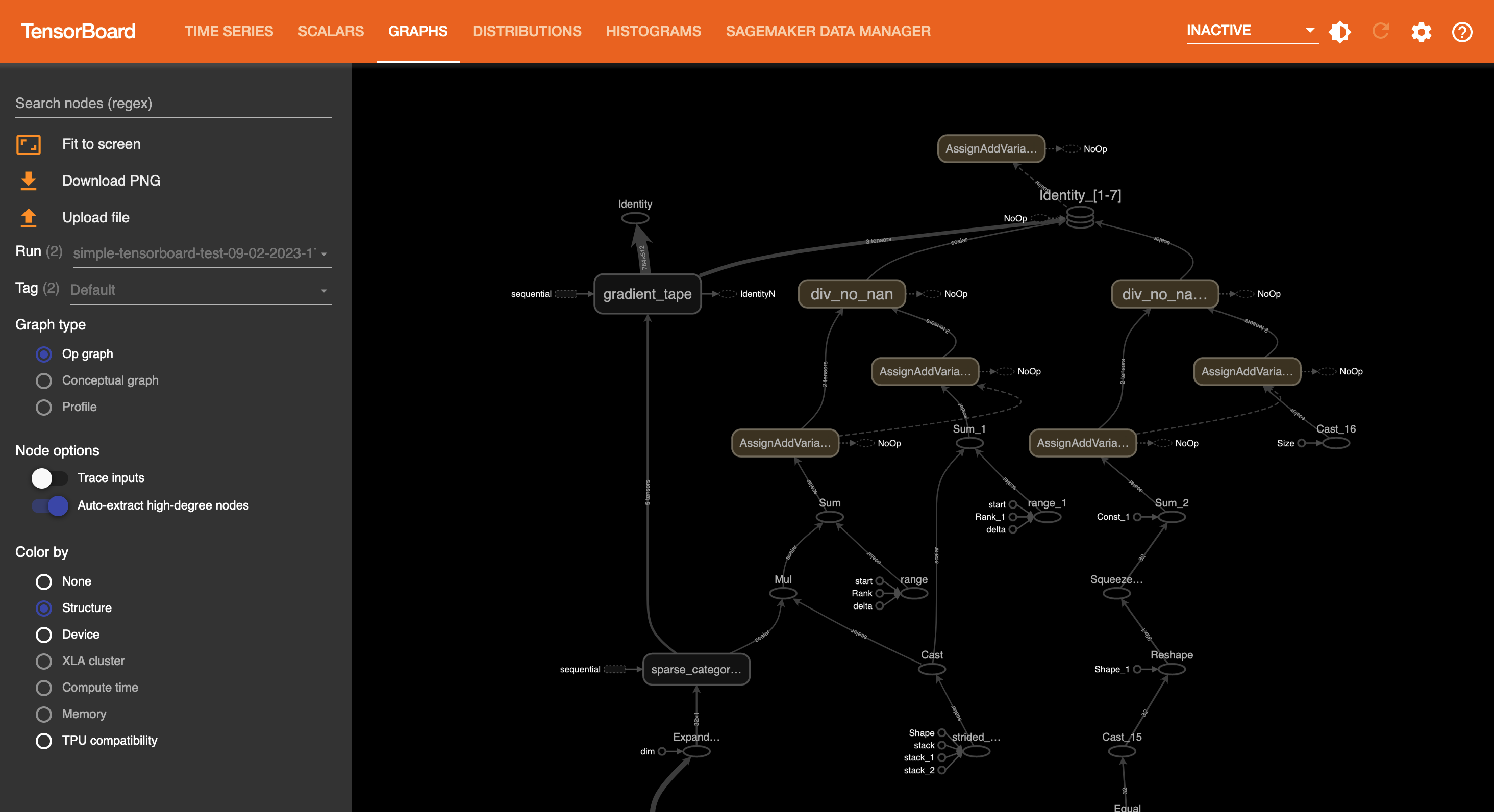The image size is (1494, 812).
Task: Enable the Trace inputs toggle
Action: [x=46, y=477]
